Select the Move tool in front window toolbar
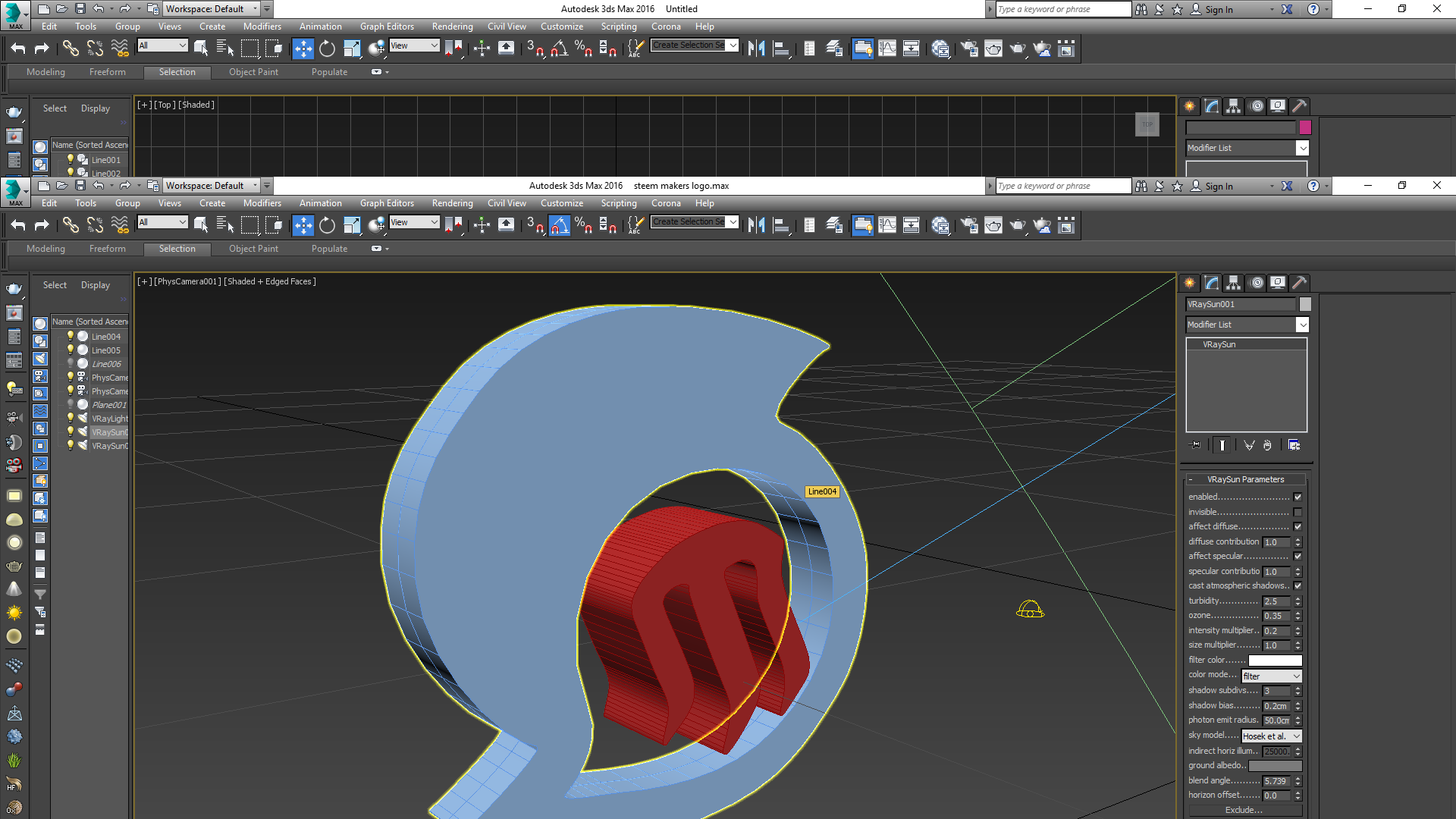Screen dimensions: 1456x819 coord(303,225)
